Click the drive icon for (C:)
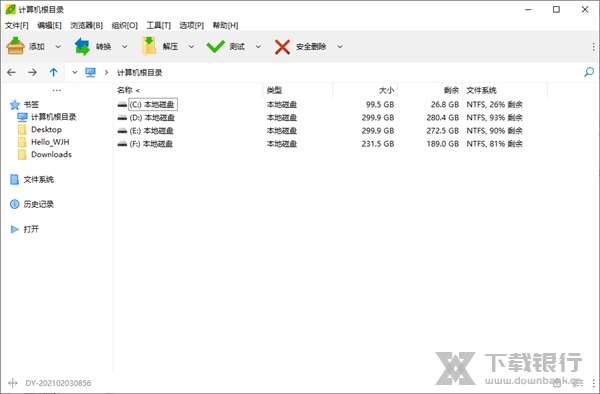 122,104
